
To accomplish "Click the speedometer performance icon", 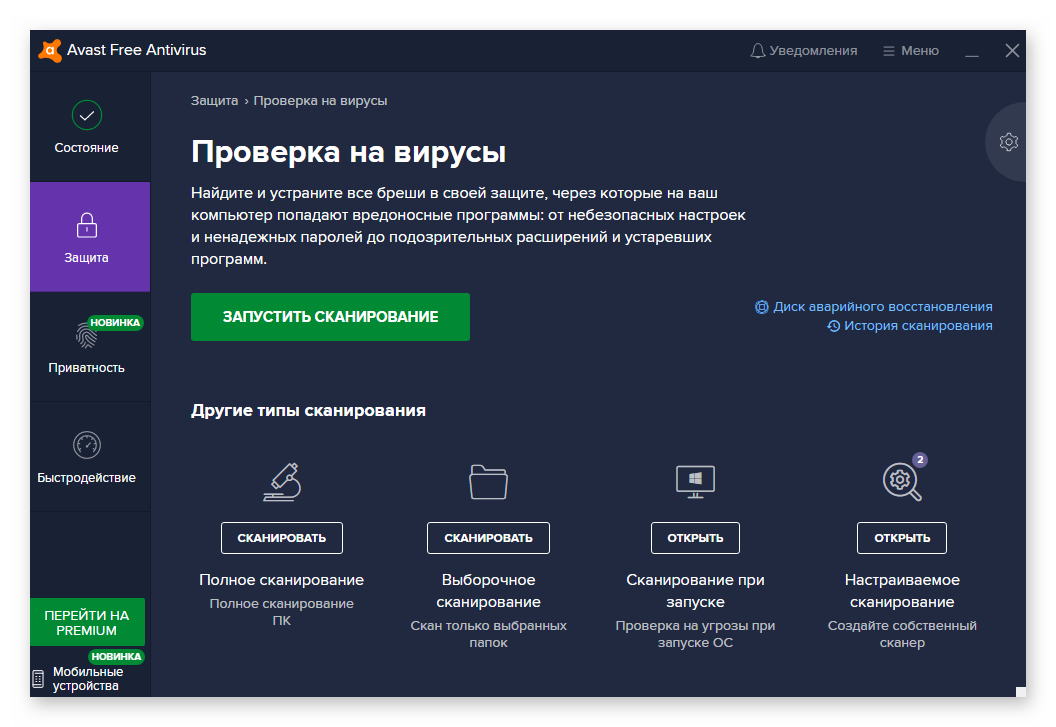I will (x=87, y=445).
